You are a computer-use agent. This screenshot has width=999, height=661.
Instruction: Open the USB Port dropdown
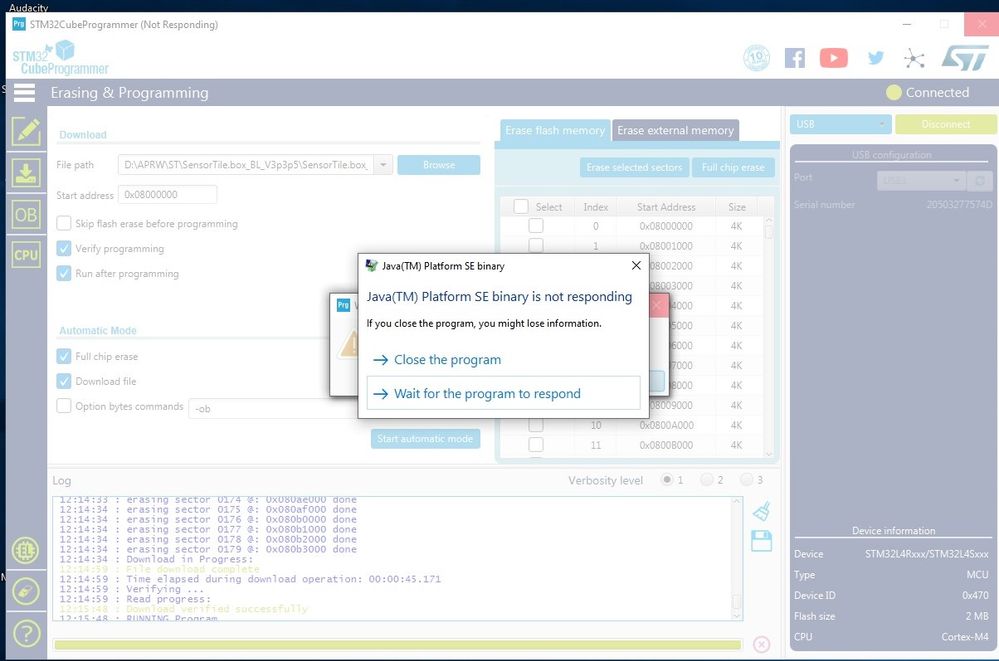coord(921,180)
